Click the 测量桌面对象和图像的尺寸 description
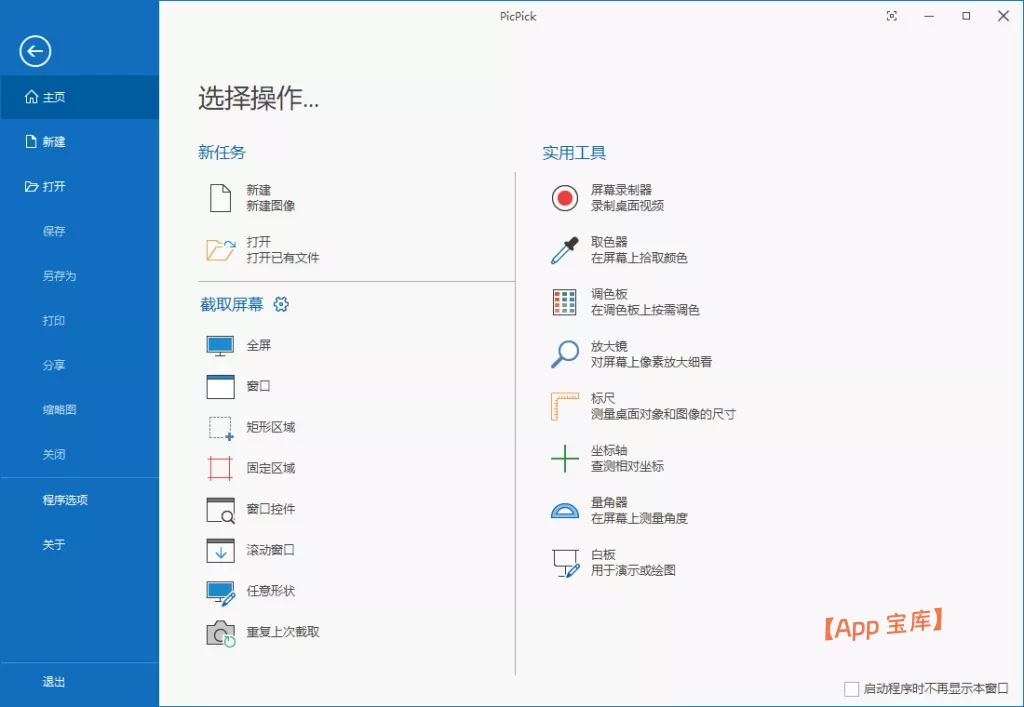Viewport: 1024px width, 707px height. 664,414
